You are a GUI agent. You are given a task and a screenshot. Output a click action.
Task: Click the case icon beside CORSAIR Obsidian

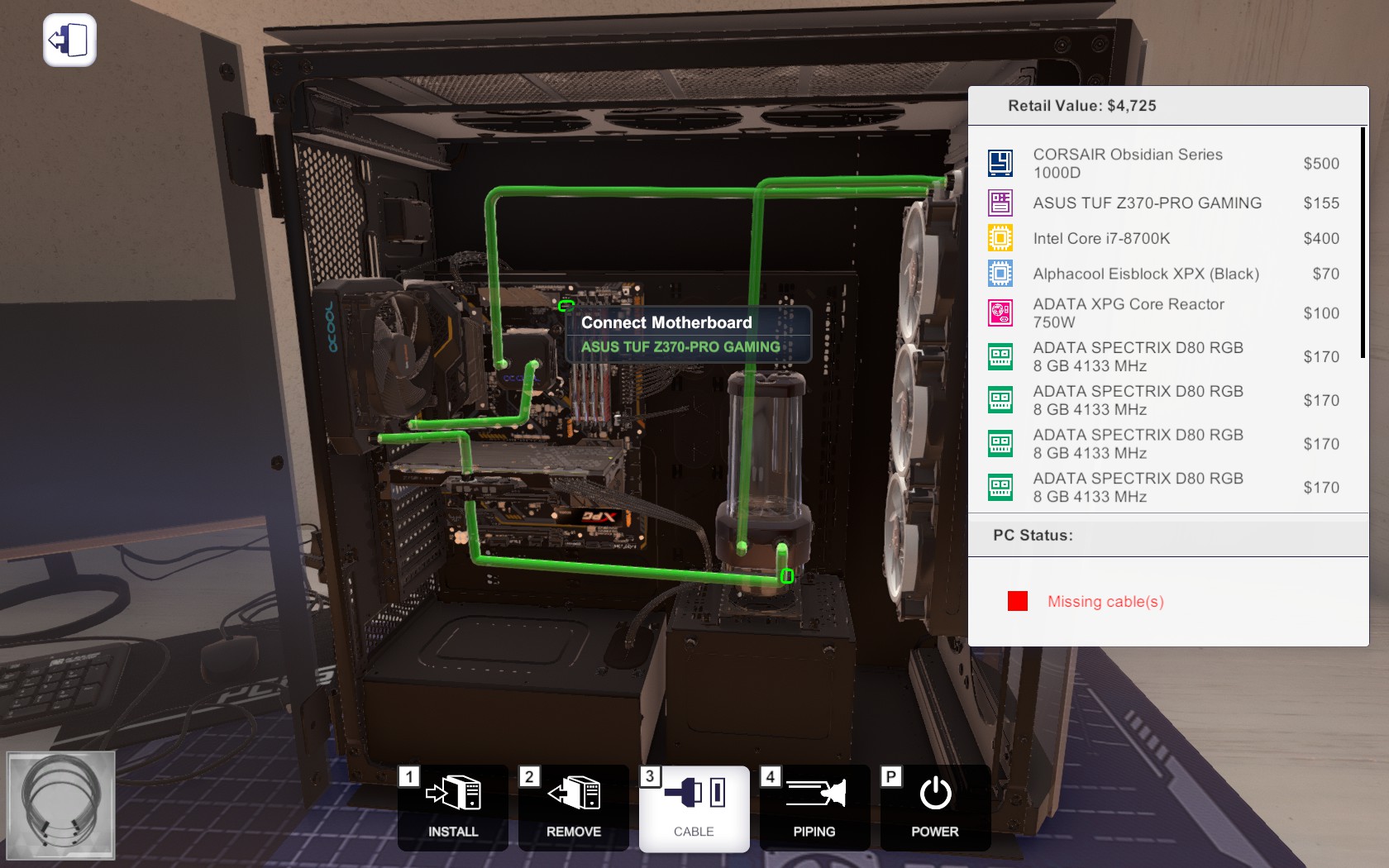pyautogui.click(x=1000, y=163)
